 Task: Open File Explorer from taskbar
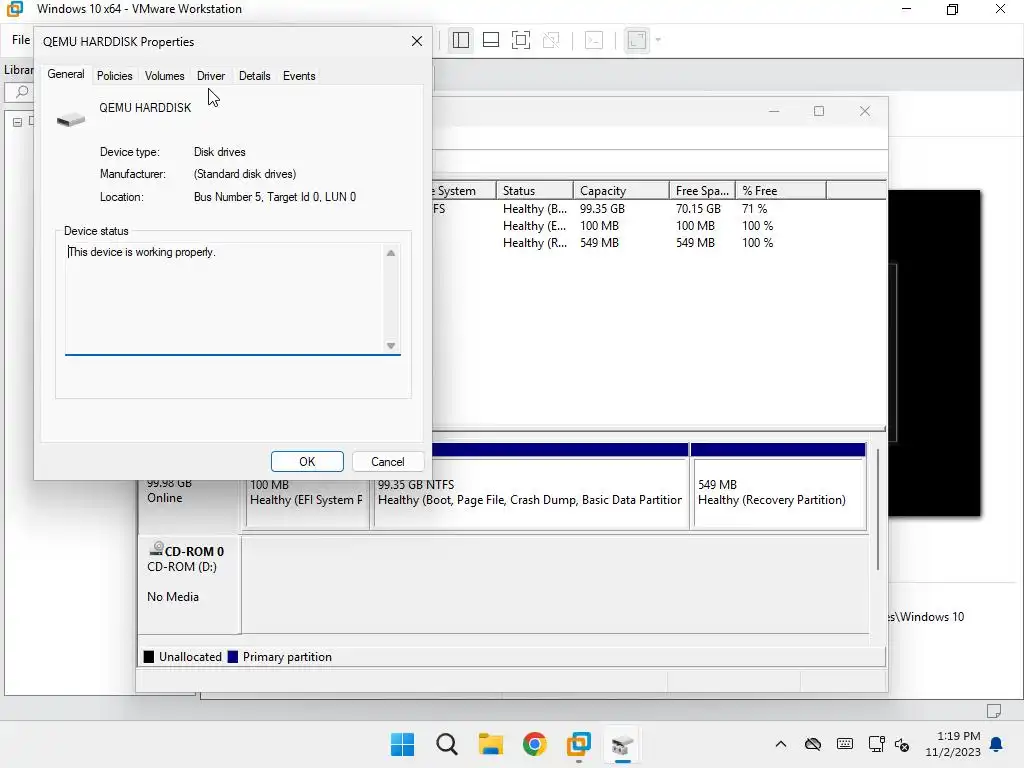pyautogui.click(x=490, y=744)
